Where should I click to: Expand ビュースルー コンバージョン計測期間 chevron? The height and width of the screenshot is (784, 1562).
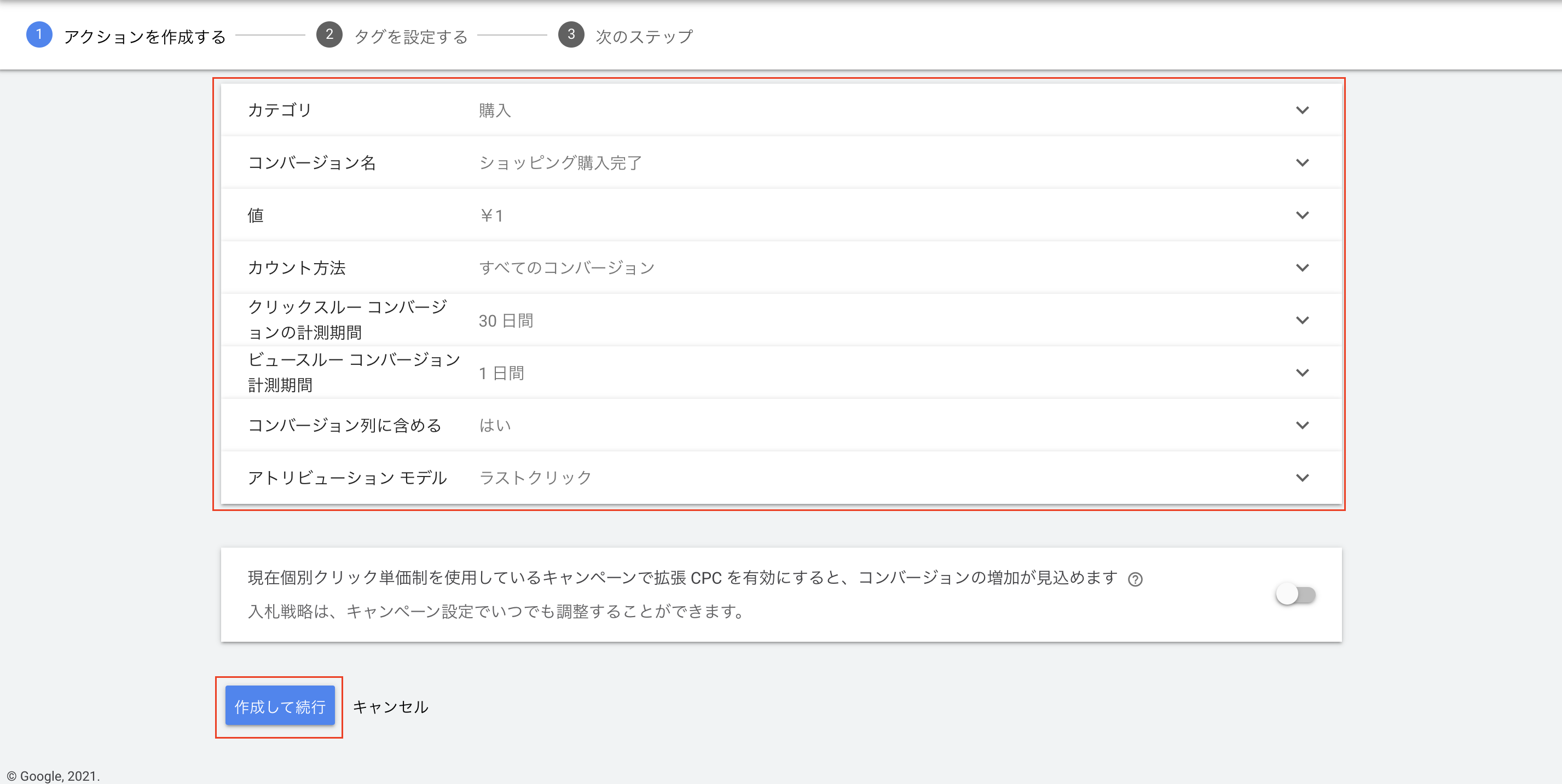[x=1302, y=373]
